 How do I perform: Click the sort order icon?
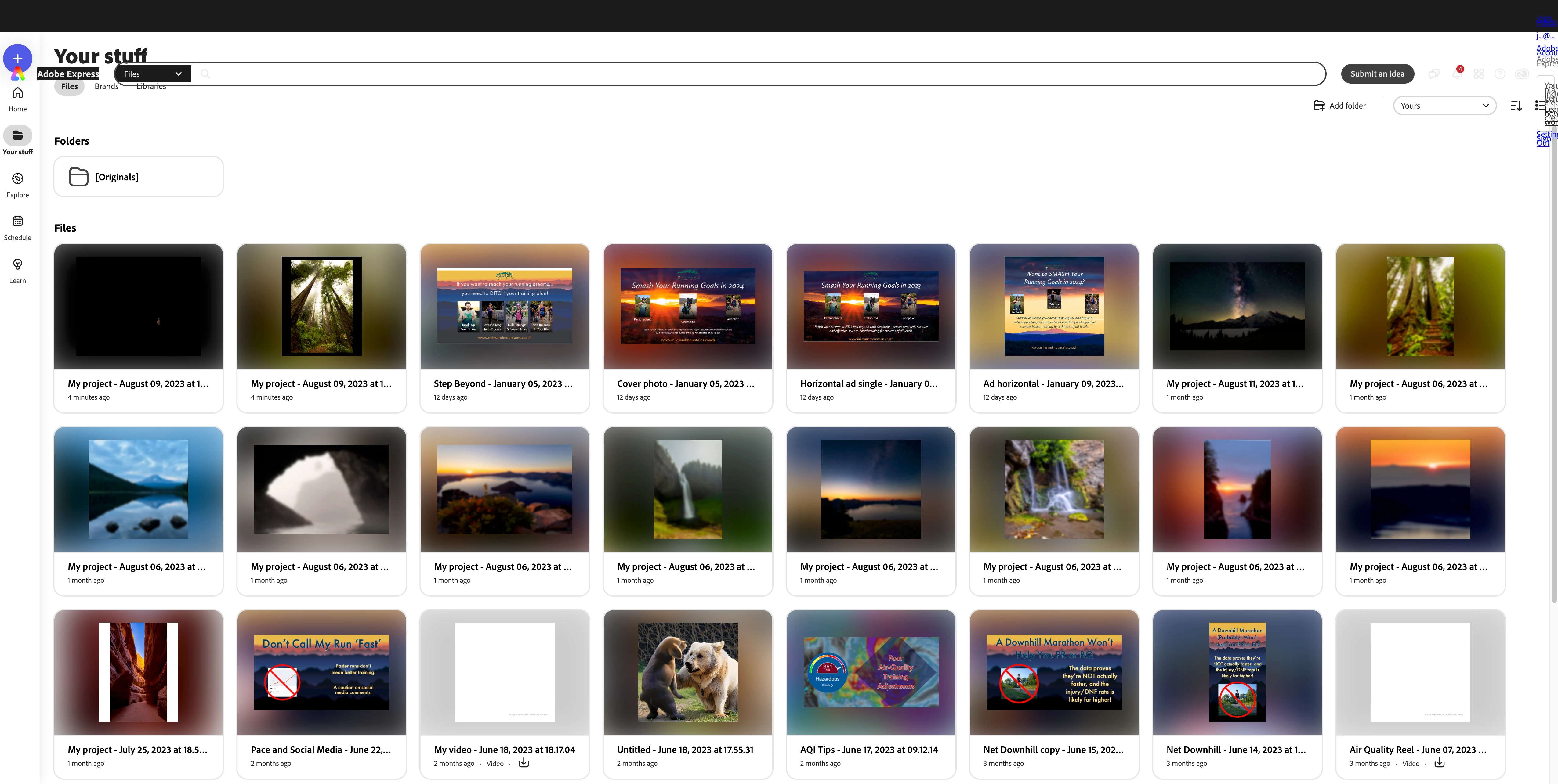pos(1516,106)
